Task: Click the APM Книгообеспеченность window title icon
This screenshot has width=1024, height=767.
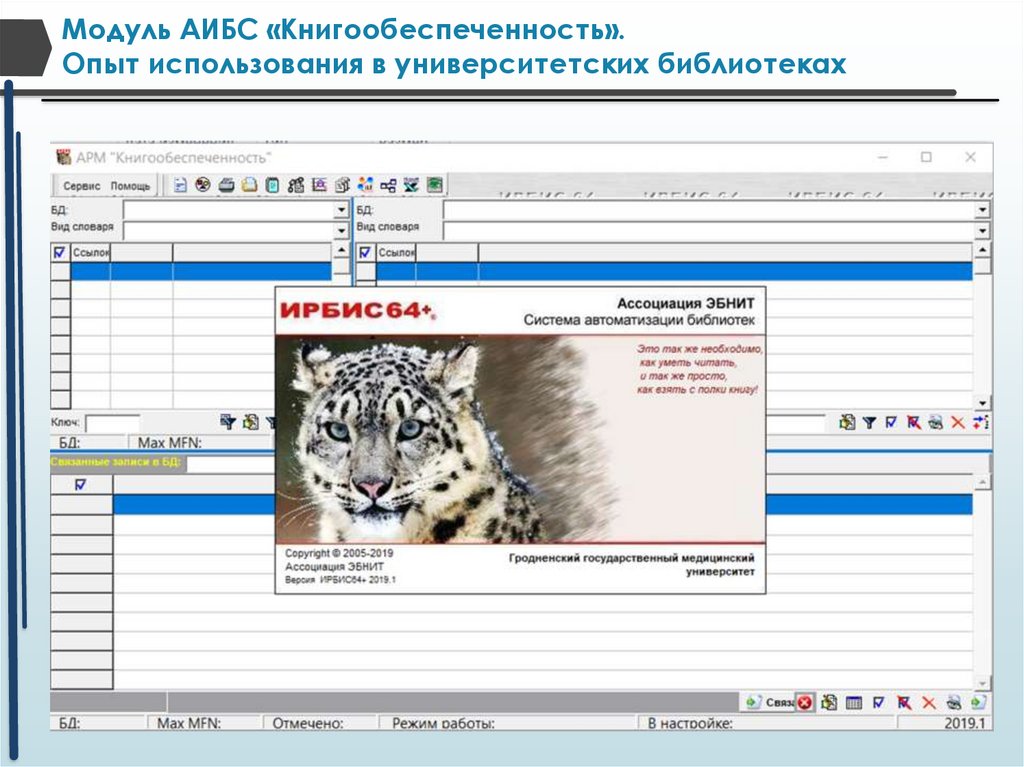Action: coord(63,157)
